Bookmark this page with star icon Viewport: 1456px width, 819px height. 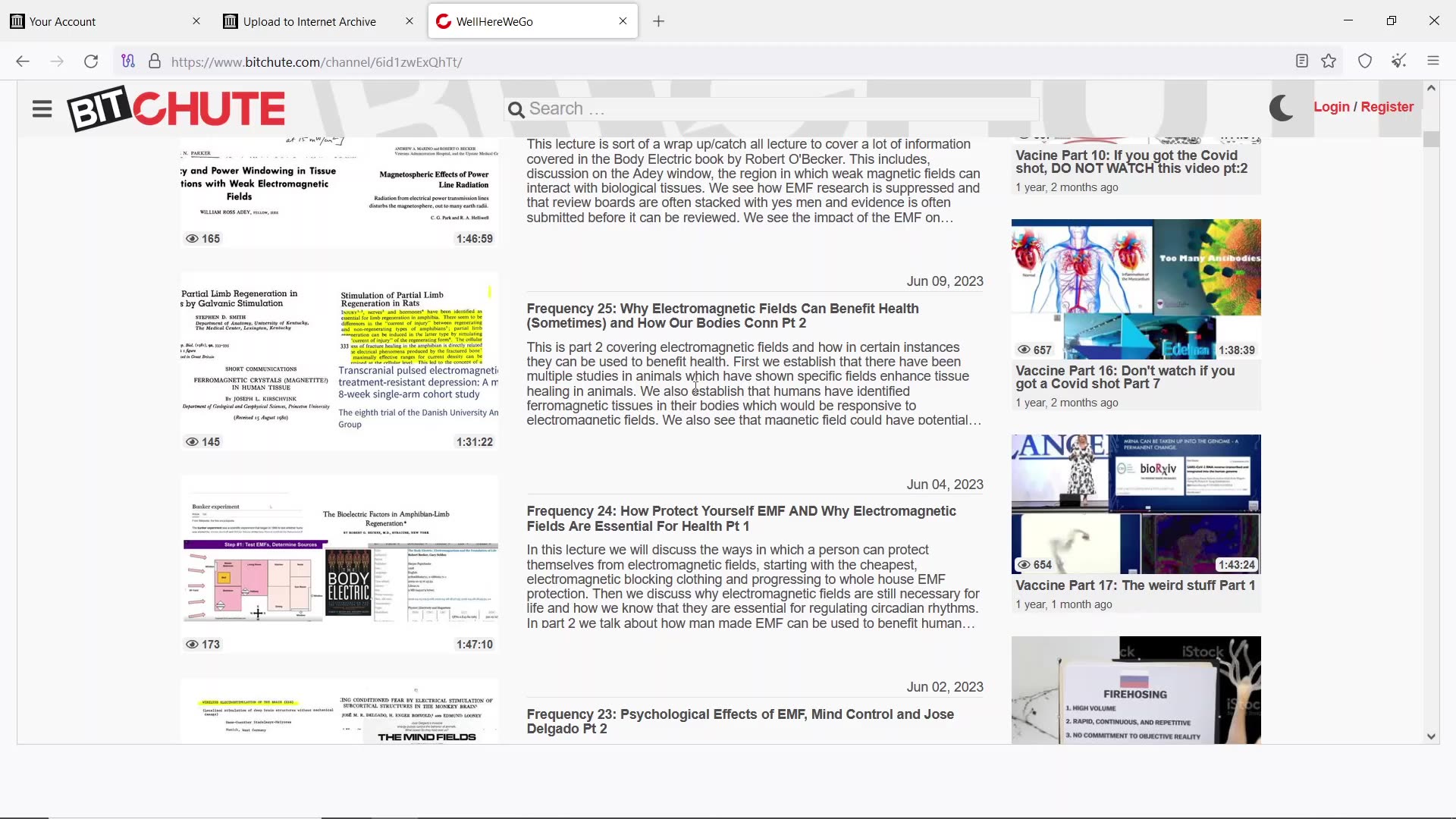coord(1329,61)
